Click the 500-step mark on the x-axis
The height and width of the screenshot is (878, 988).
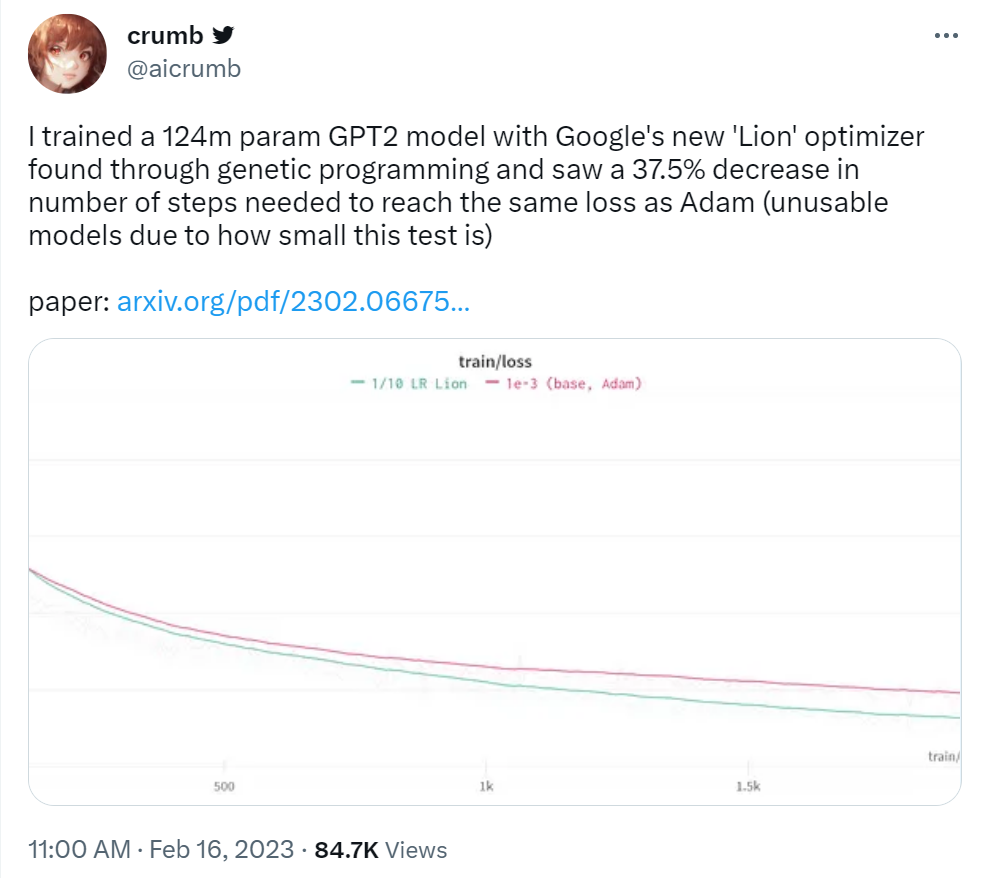point(222,786)
